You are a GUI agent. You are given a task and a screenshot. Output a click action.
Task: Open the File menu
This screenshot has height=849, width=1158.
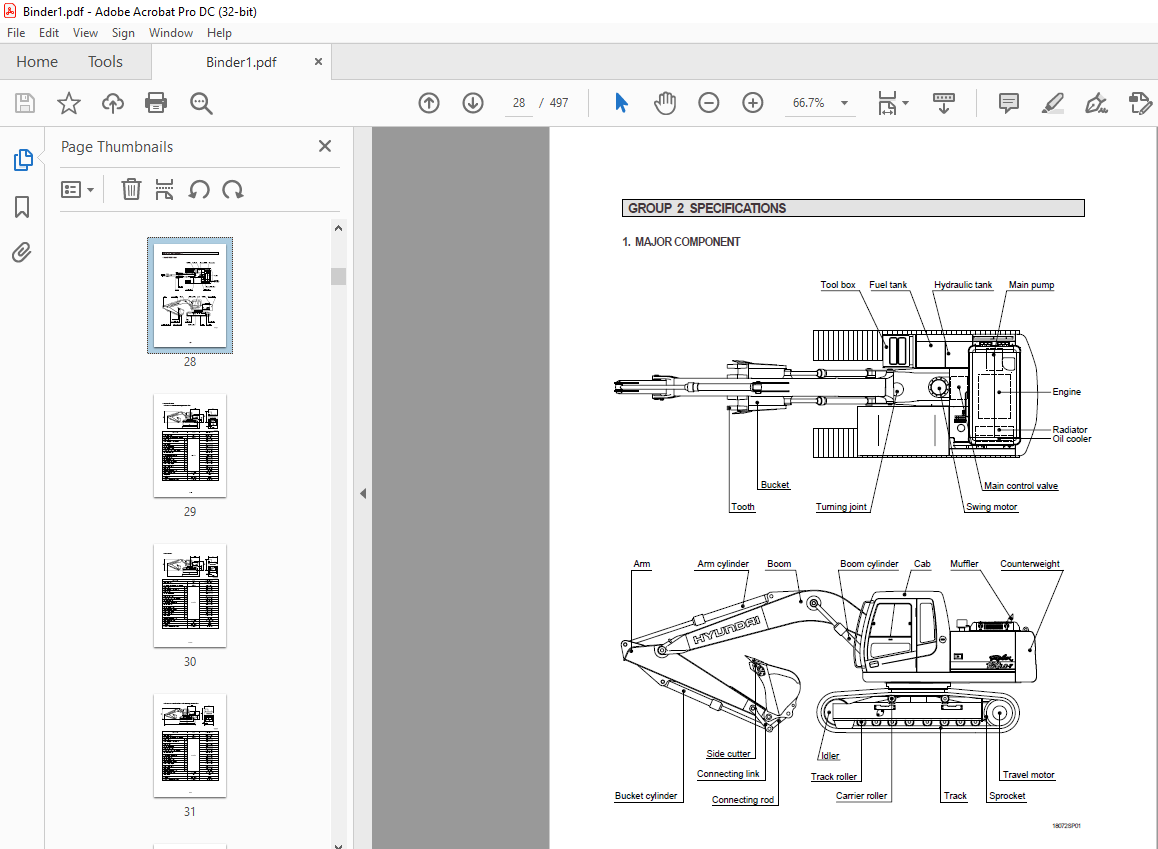pyautogui.click(x=16, y=32)
